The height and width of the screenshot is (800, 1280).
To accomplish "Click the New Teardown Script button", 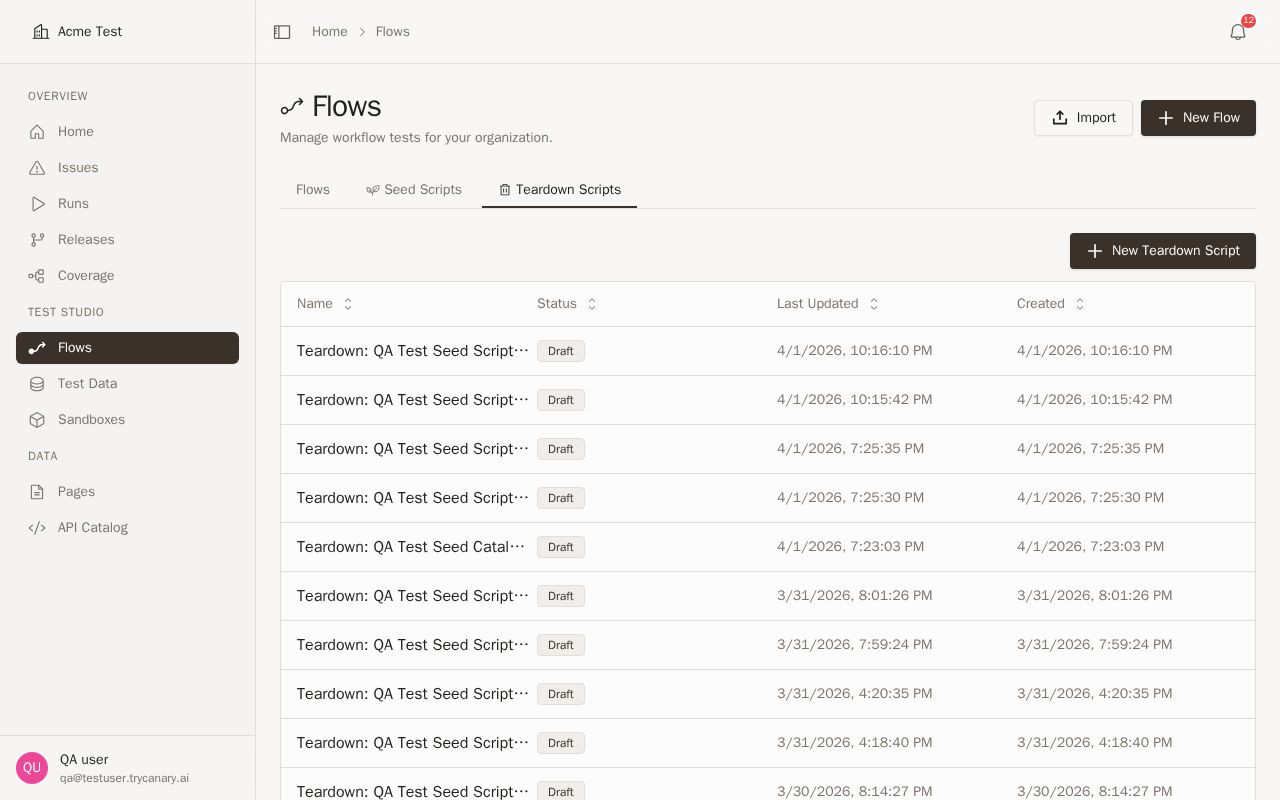I will click(x=1163, y=251).
